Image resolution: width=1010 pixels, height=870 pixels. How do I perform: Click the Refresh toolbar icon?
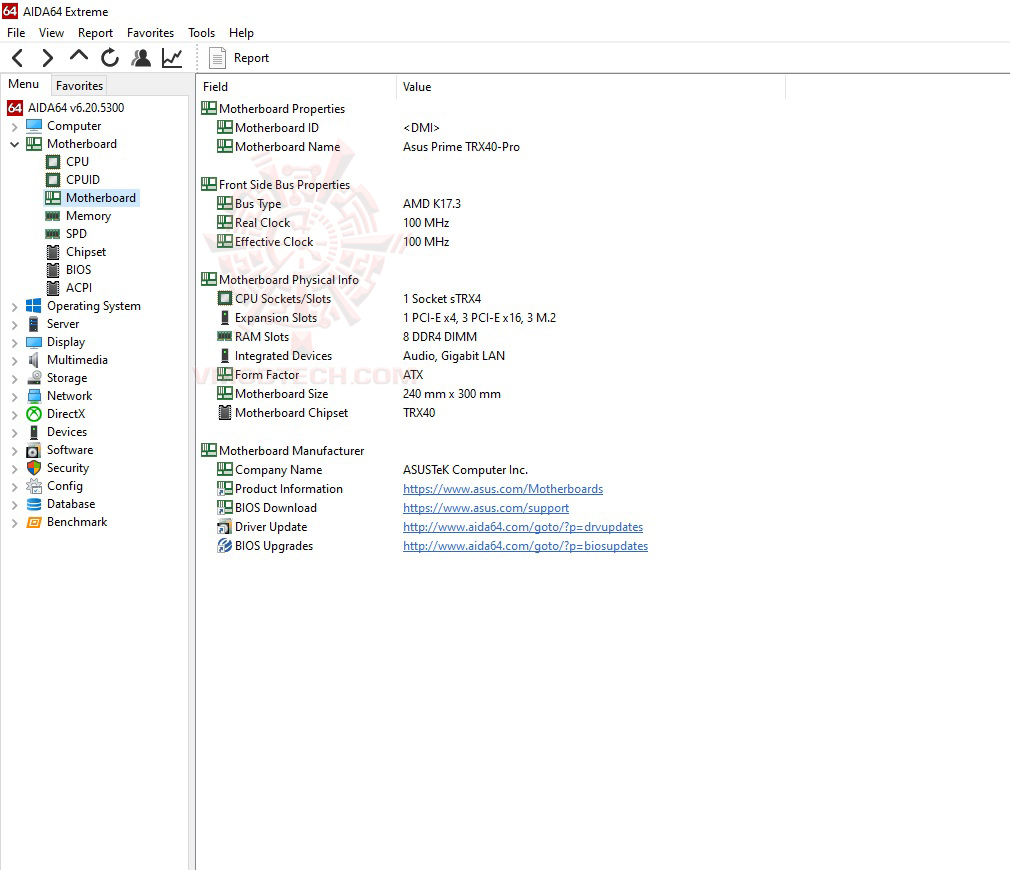point(110,58)
